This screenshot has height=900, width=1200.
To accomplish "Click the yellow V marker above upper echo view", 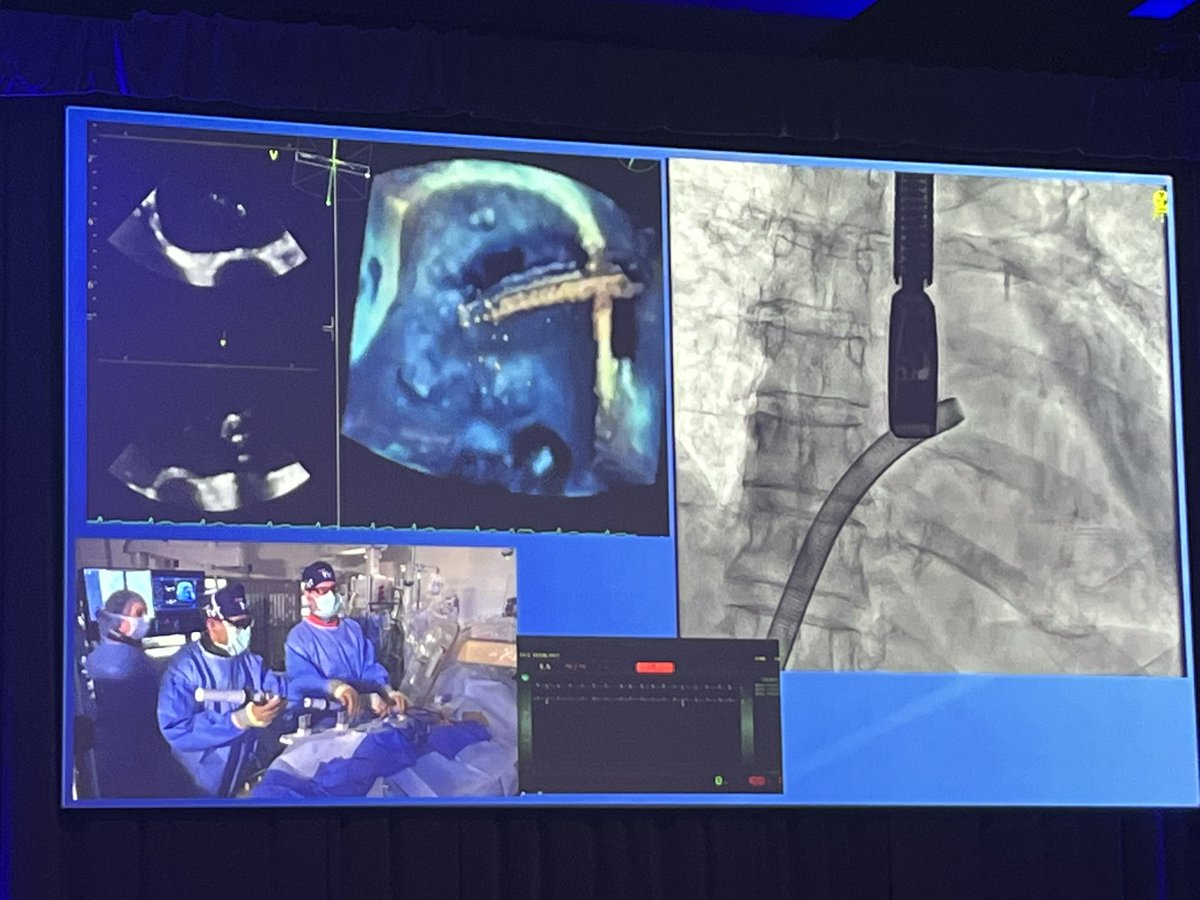I will [x=273, y=155].
